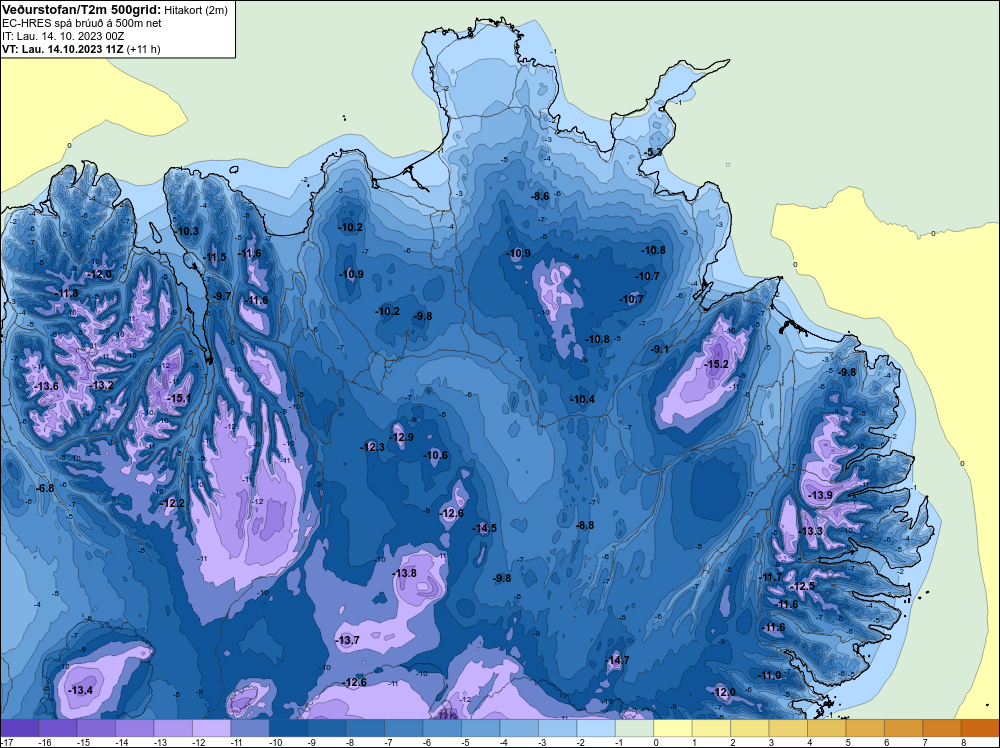Screen dimensions: 1000x748
Task: Click the -13.6 temperature value
Action: [47, 386]
